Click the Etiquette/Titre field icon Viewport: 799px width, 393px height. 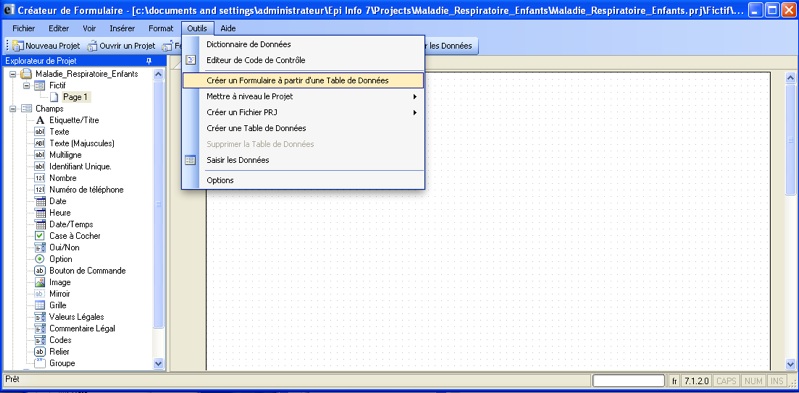click(40, 120)
